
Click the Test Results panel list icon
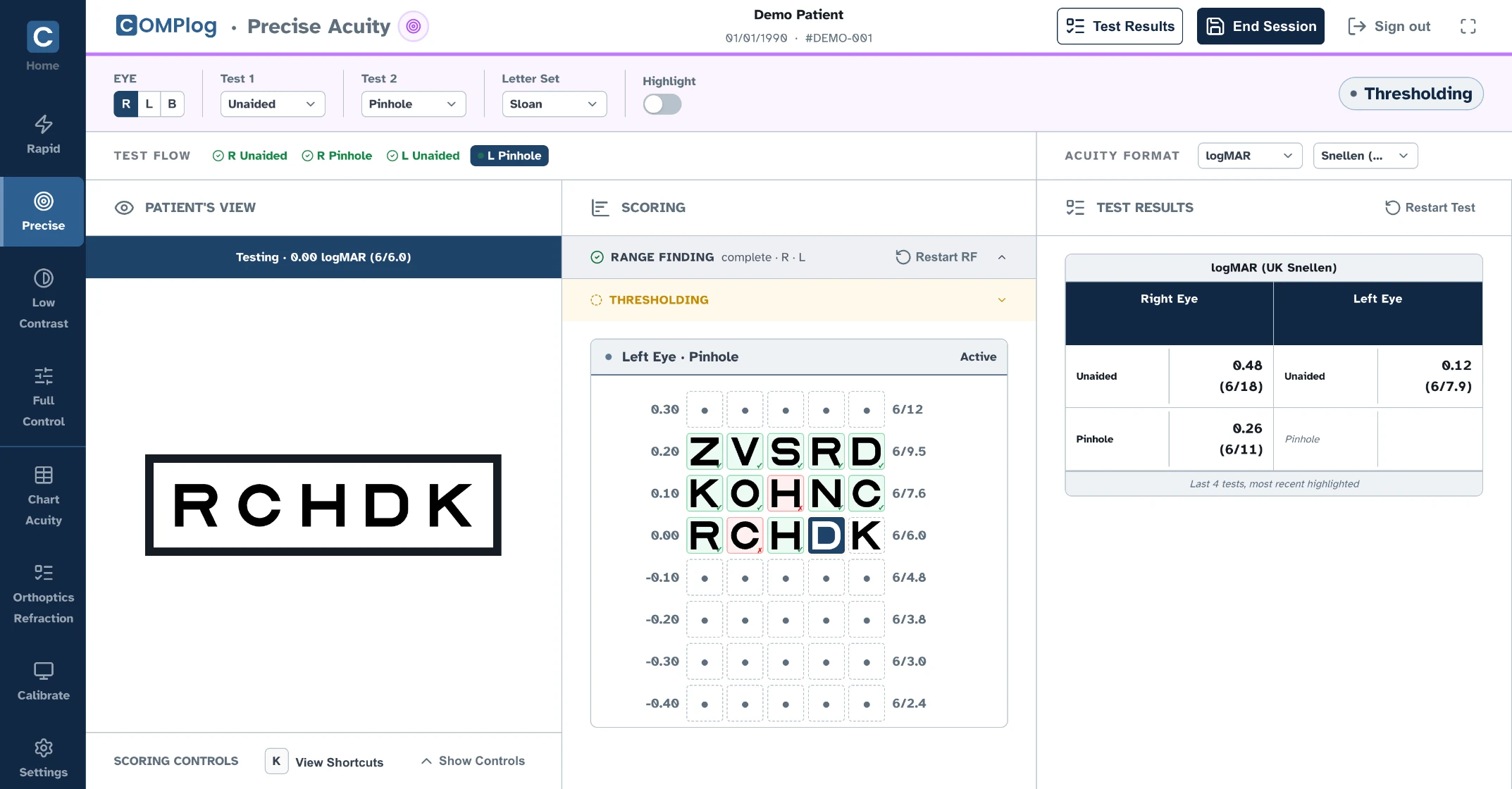tap(1075, 208)
